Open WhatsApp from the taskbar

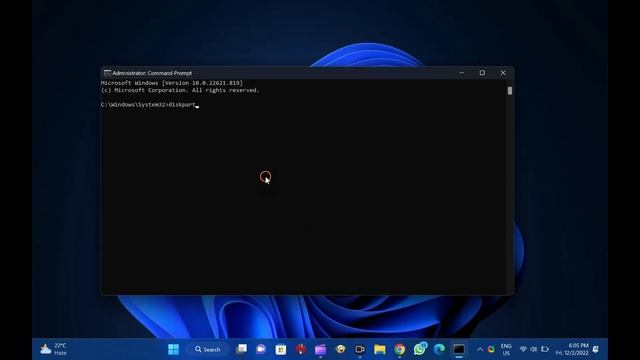tap(420, 349)
